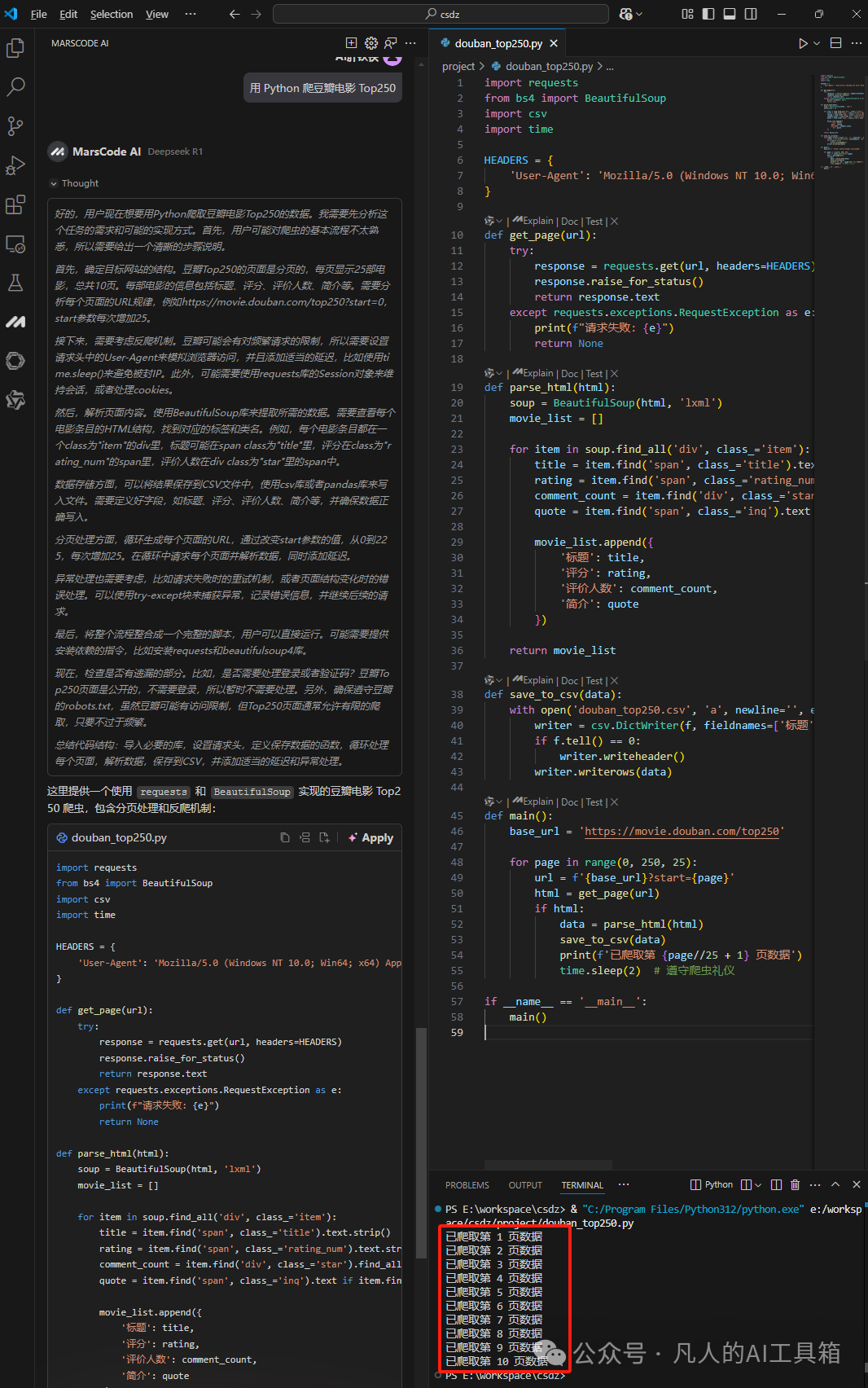Show more panel tabs ellipsis
Screen dimensions: 868x1388
click(624, 1184)
